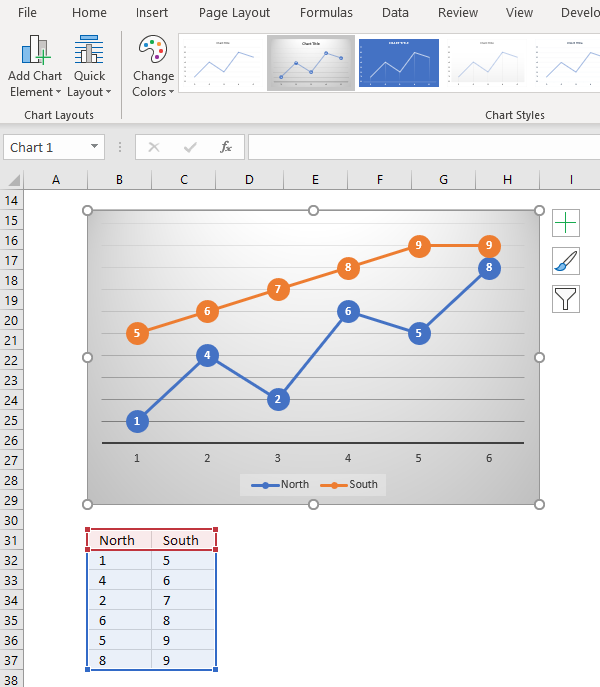Screen dimensions: 600x687
Task: Select row 14 header
Action: (x=11, y=201)
